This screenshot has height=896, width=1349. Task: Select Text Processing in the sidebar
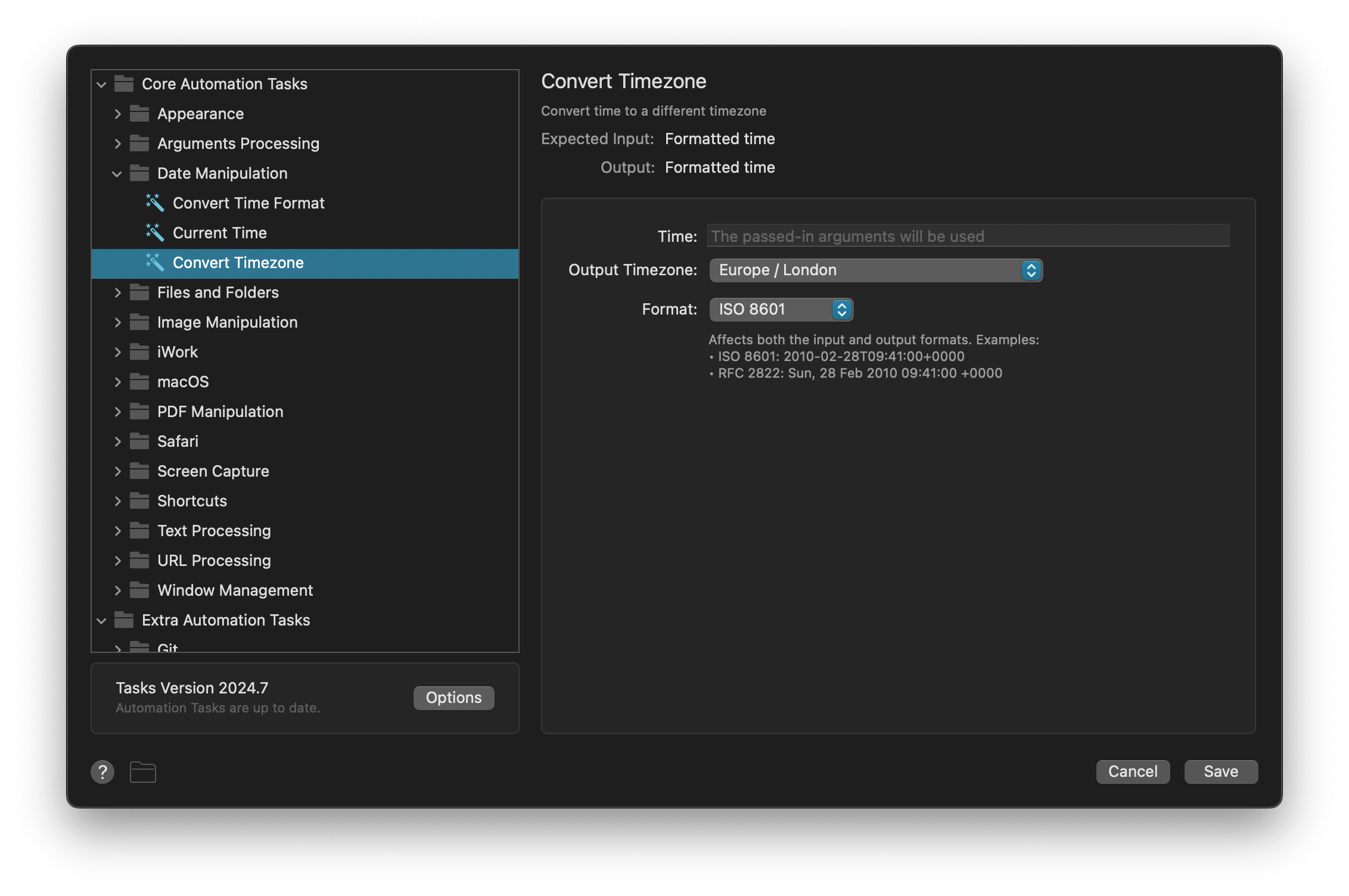(213, 530)
